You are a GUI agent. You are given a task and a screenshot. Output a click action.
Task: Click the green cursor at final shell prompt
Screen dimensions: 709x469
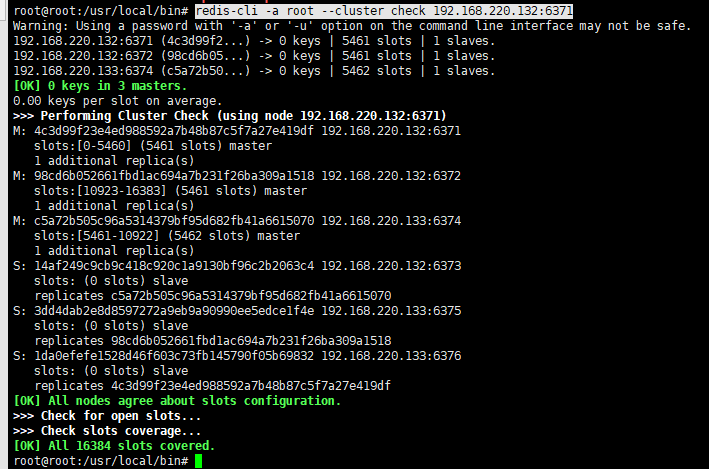click(199, 461)
